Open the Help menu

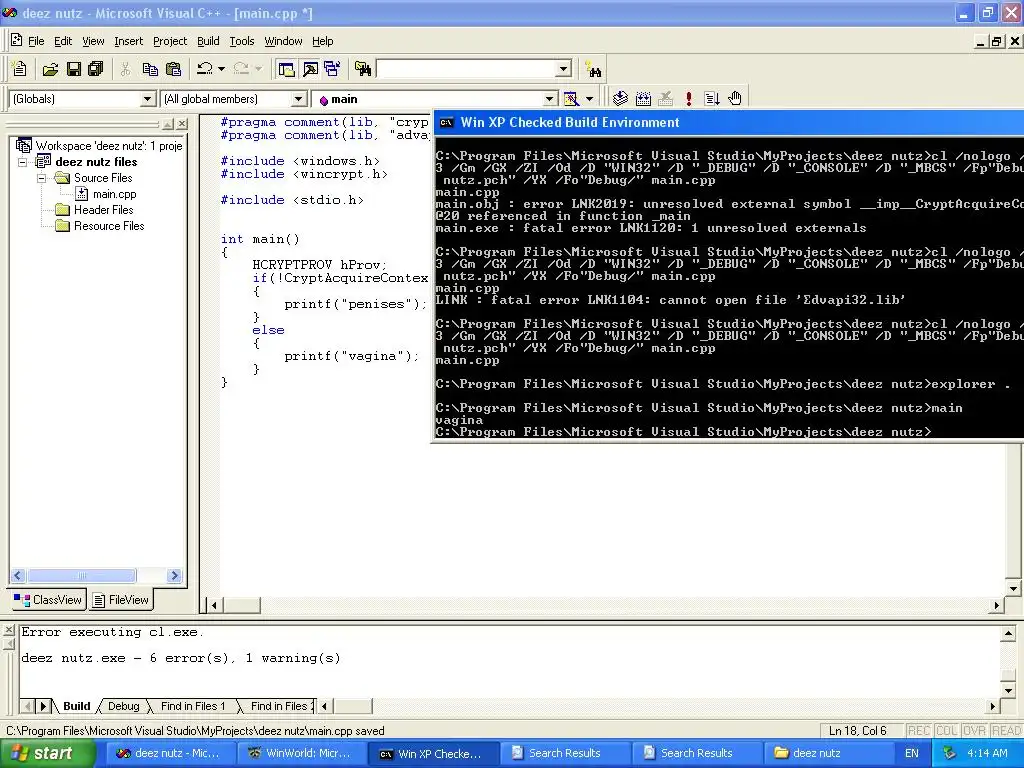pos(323,41)
